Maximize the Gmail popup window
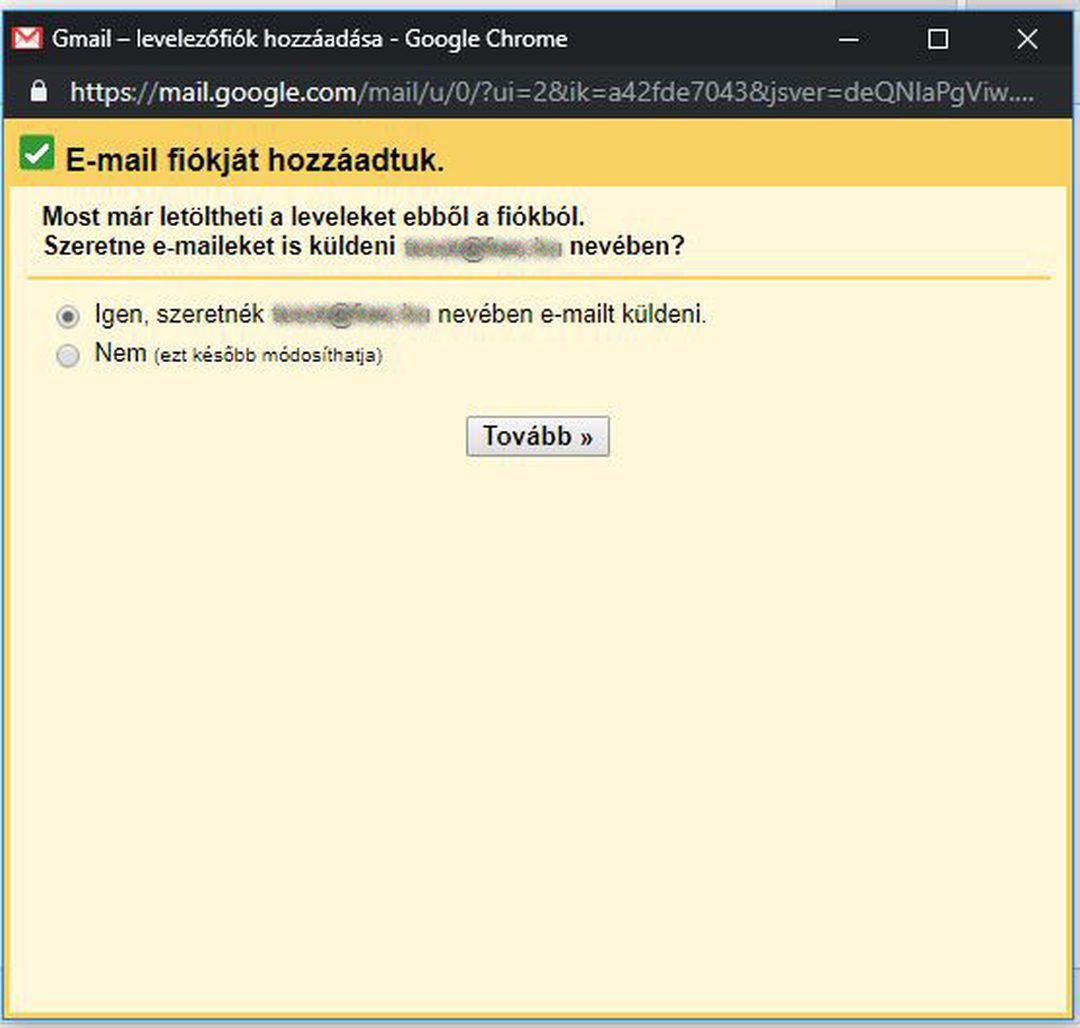The image size is (1080, 1028). click(937, 39)
